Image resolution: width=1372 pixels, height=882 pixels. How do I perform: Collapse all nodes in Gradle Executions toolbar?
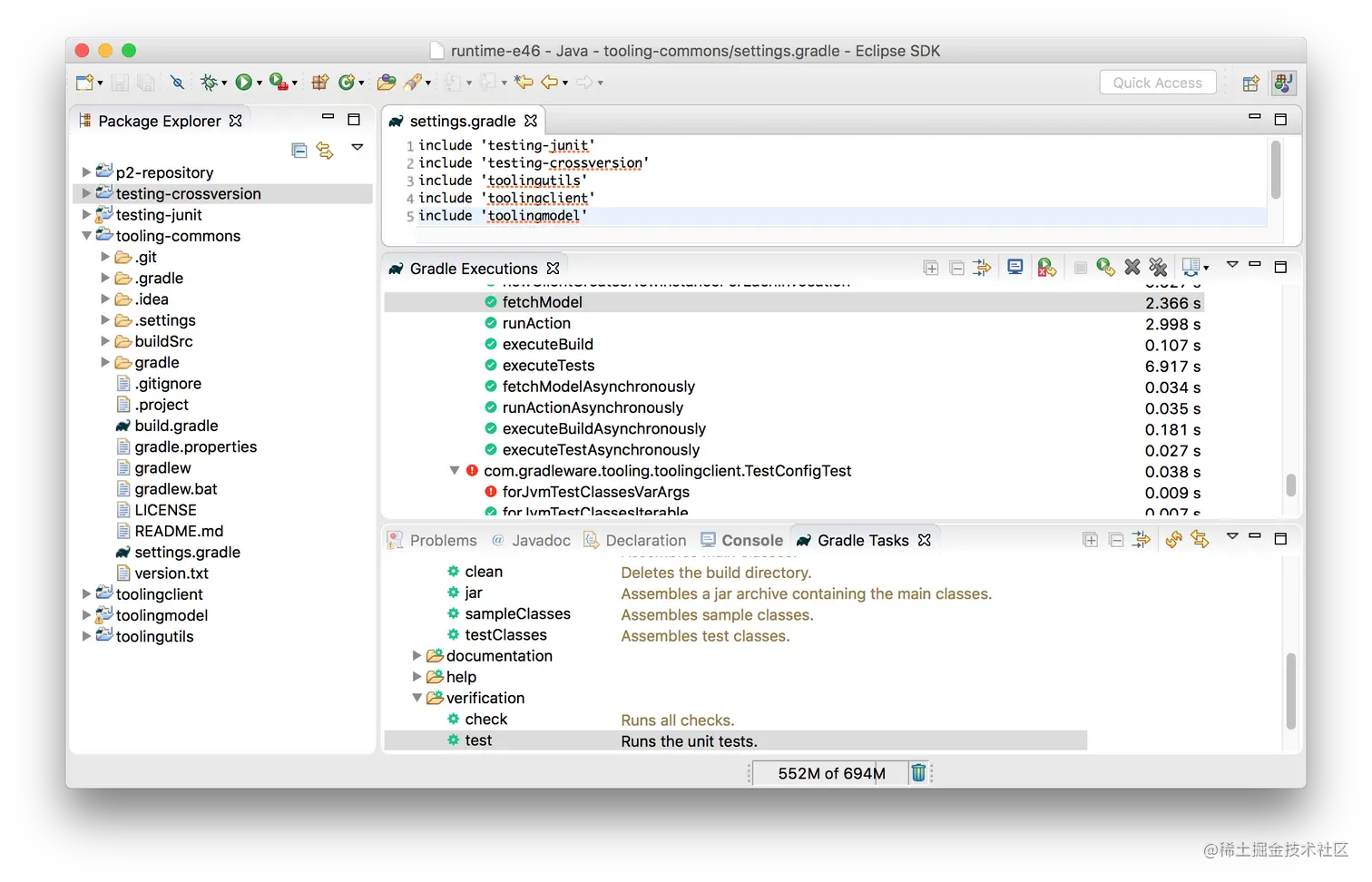(x=956, y=268)
